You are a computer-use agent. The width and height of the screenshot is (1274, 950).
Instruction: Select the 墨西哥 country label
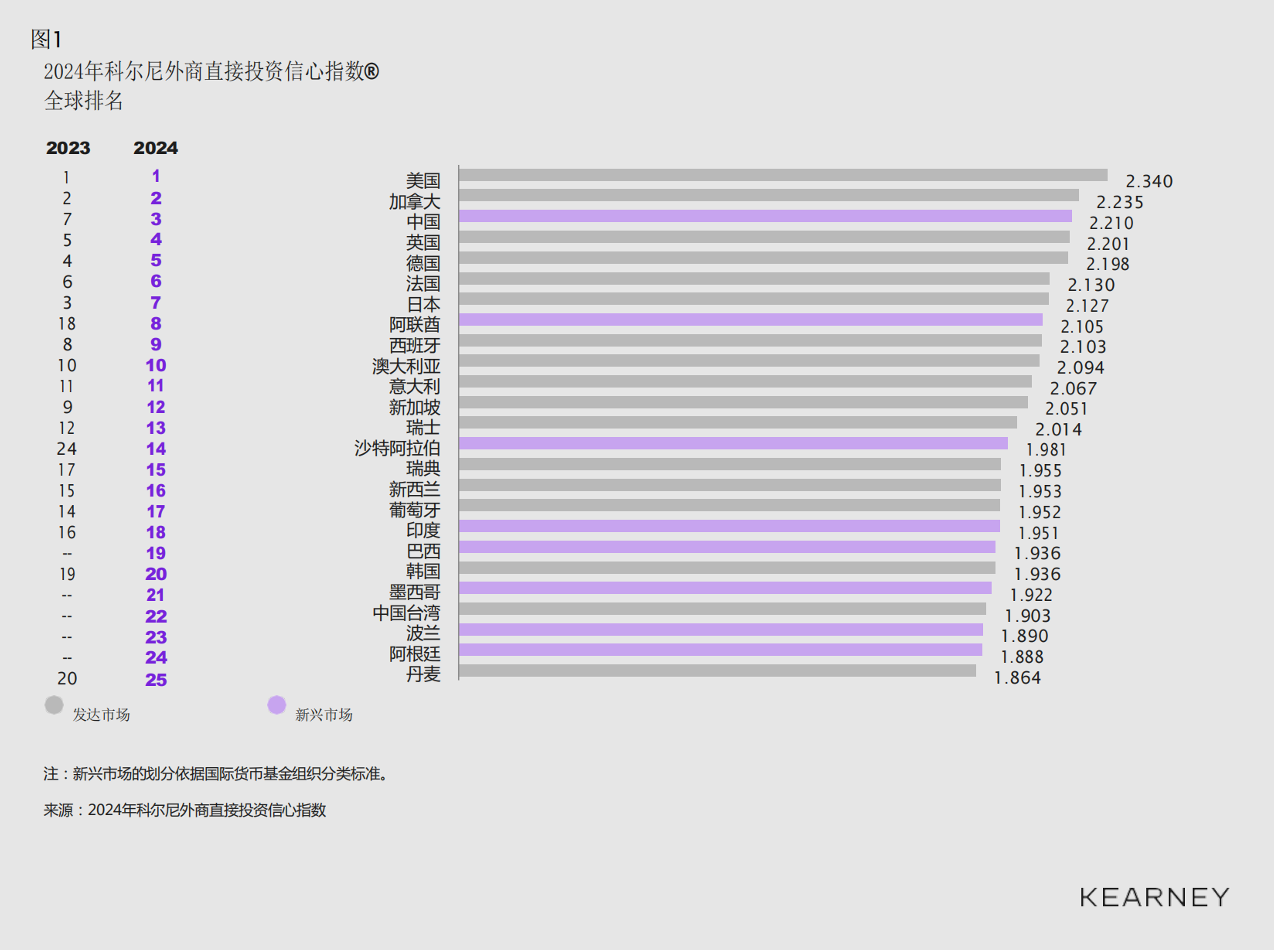pos(415,592)
